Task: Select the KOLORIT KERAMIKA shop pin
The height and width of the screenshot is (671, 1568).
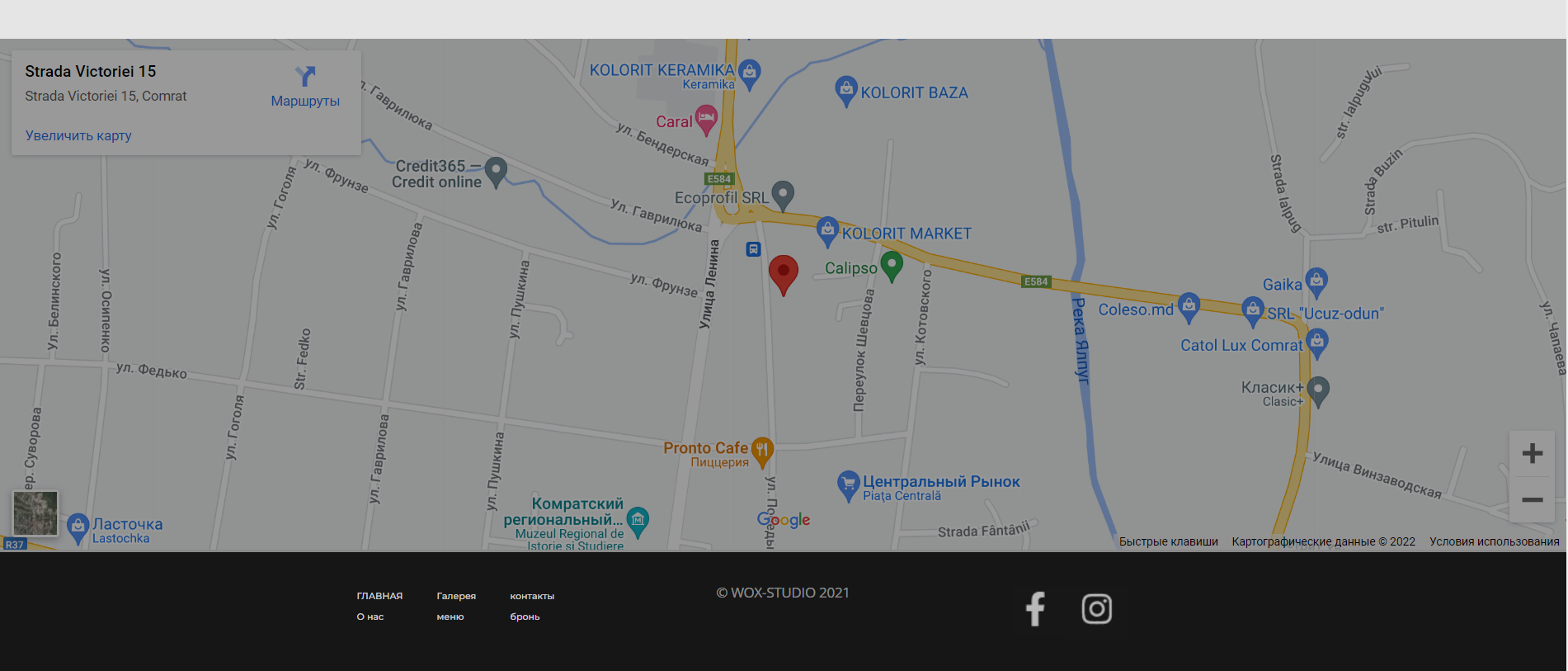Action: point(749,74)
